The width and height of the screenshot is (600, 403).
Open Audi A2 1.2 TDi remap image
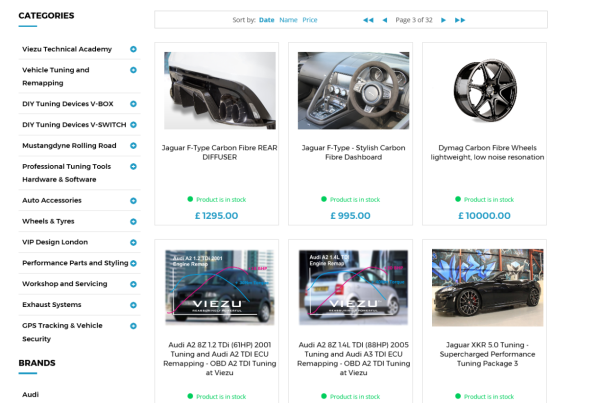pyautogui.click(x=220, y=287)
